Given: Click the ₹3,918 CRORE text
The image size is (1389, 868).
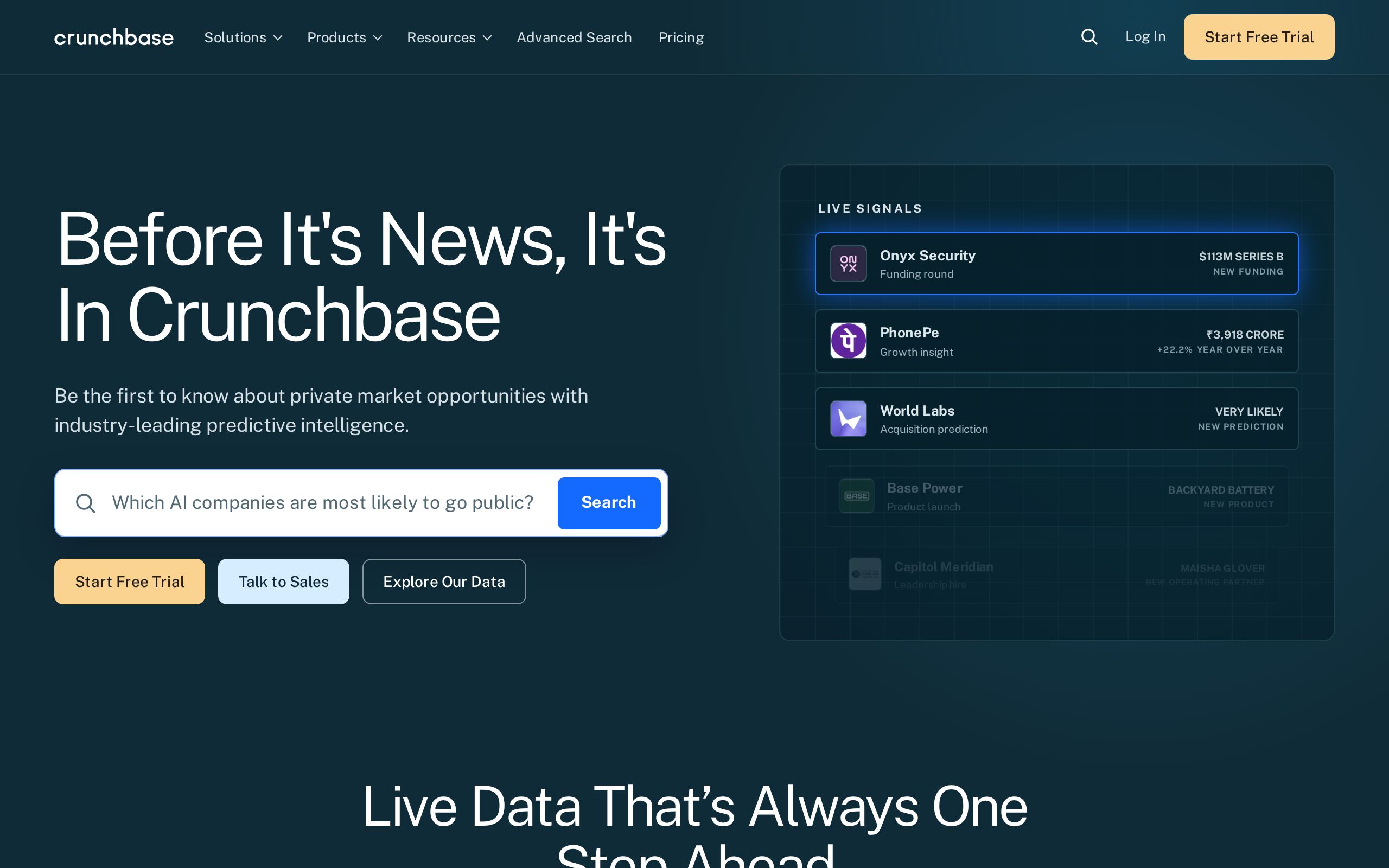Looking at the screenshot, I should 1245,335.
